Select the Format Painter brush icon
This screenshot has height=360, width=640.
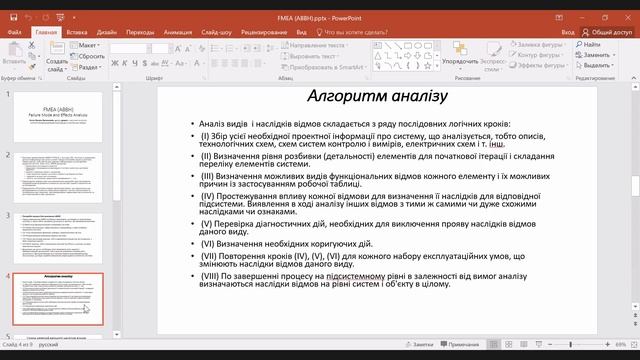click(x=32, y=67)
